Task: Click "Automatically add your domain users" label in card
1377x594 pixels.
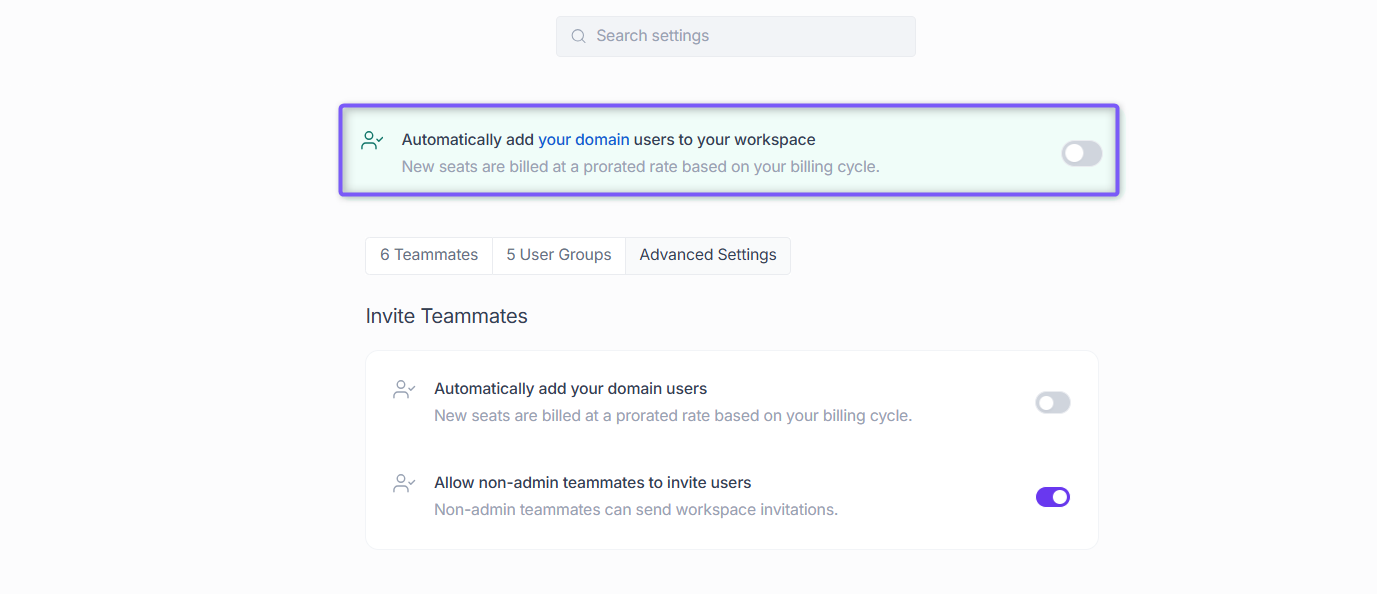Action: (571, 389)
